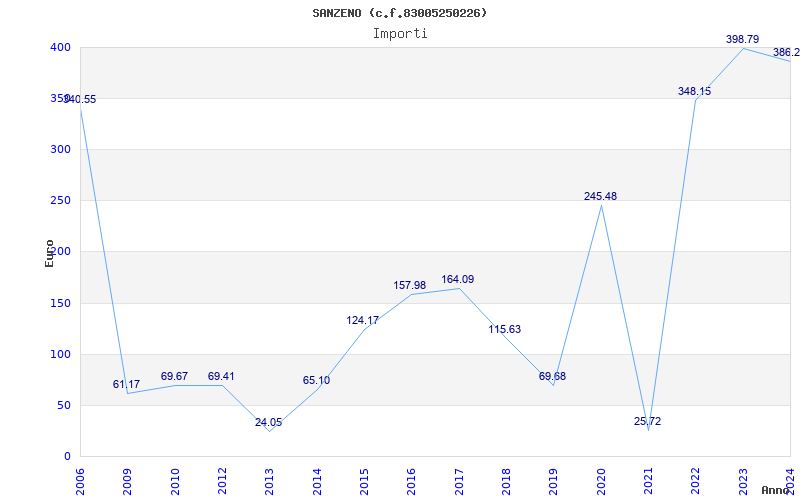Click the data label 348.15

(694, 91)
